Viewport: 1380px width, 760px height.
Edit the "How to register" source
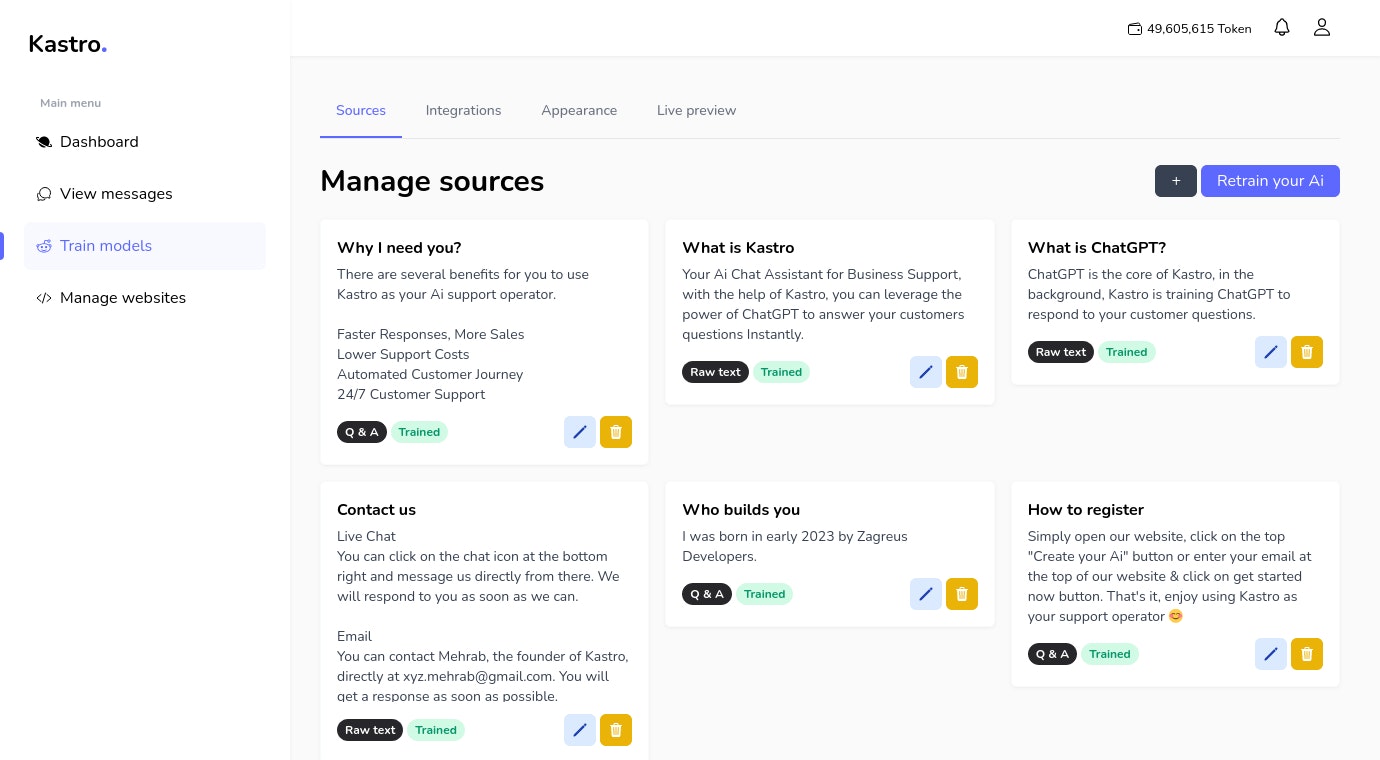click(1271, 654)
